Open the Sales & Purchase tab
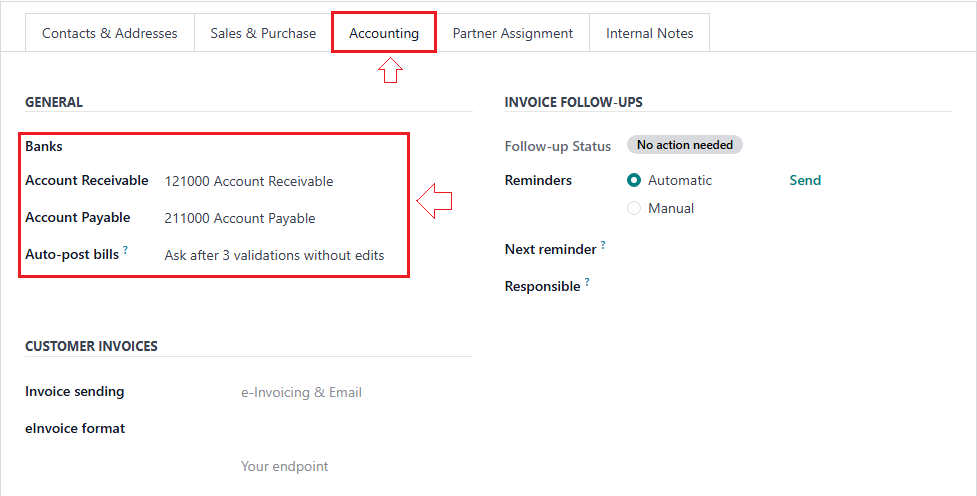 [x=263, y=33]
